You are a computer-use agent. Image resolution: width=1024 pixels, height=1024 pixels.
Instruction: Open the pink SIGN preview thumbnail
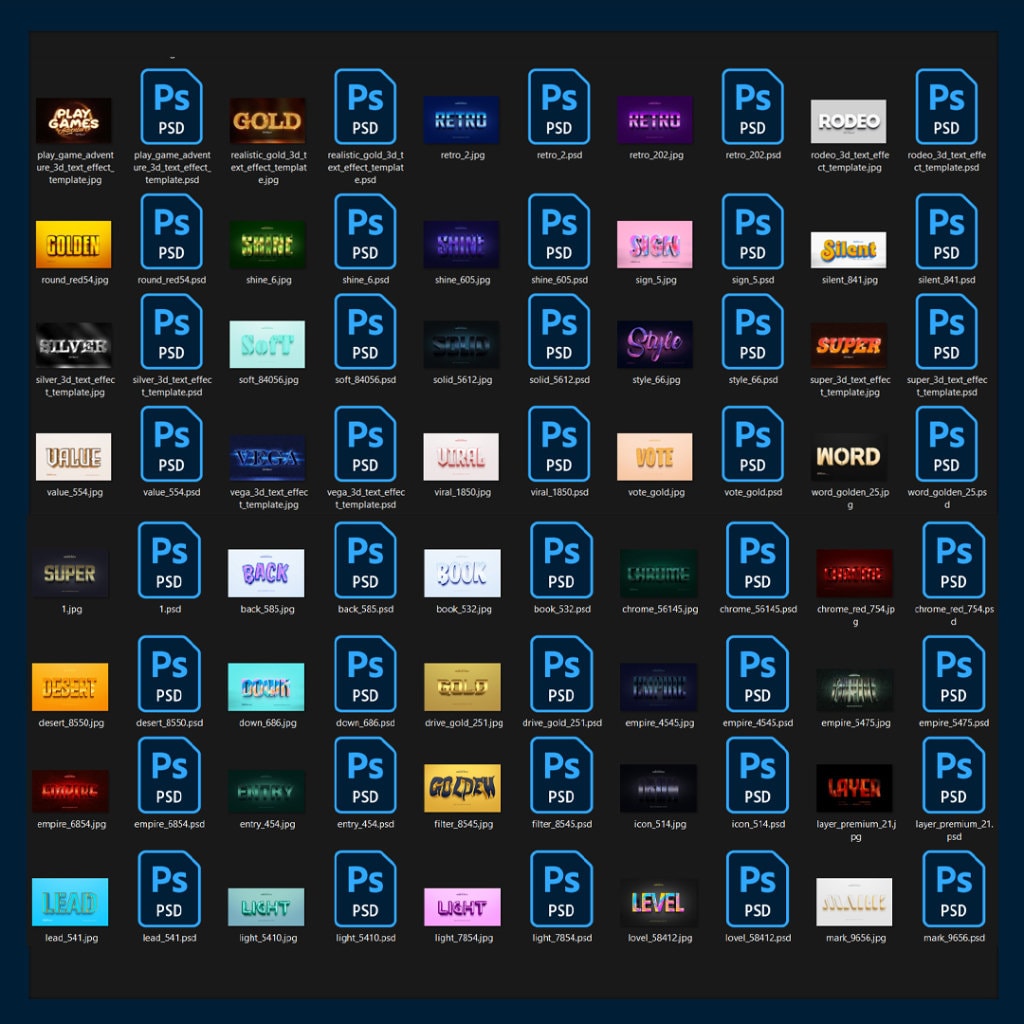pyautogui.click(x=655, y=243)
